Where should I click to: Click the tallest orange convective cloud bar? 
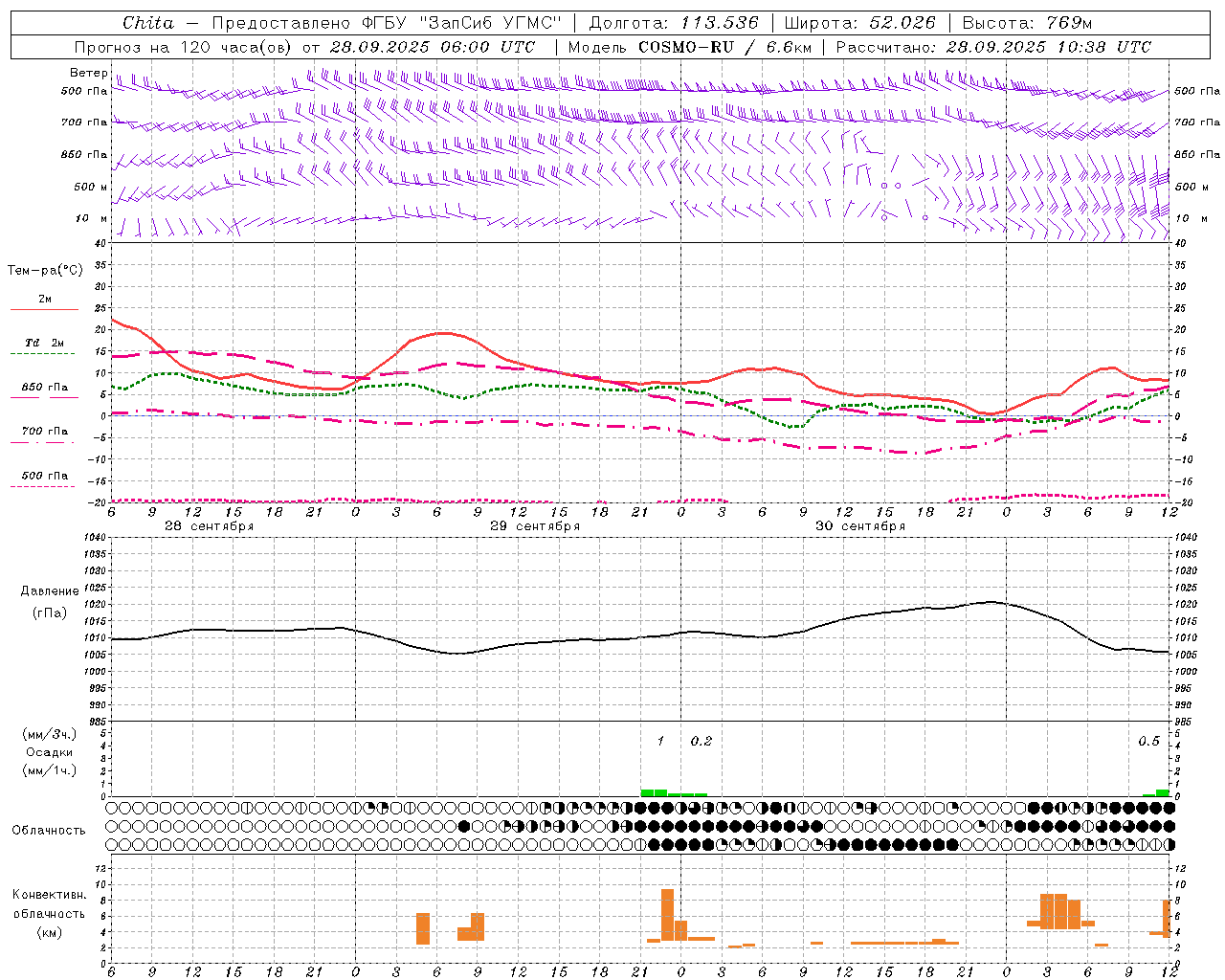pos(667,915)
